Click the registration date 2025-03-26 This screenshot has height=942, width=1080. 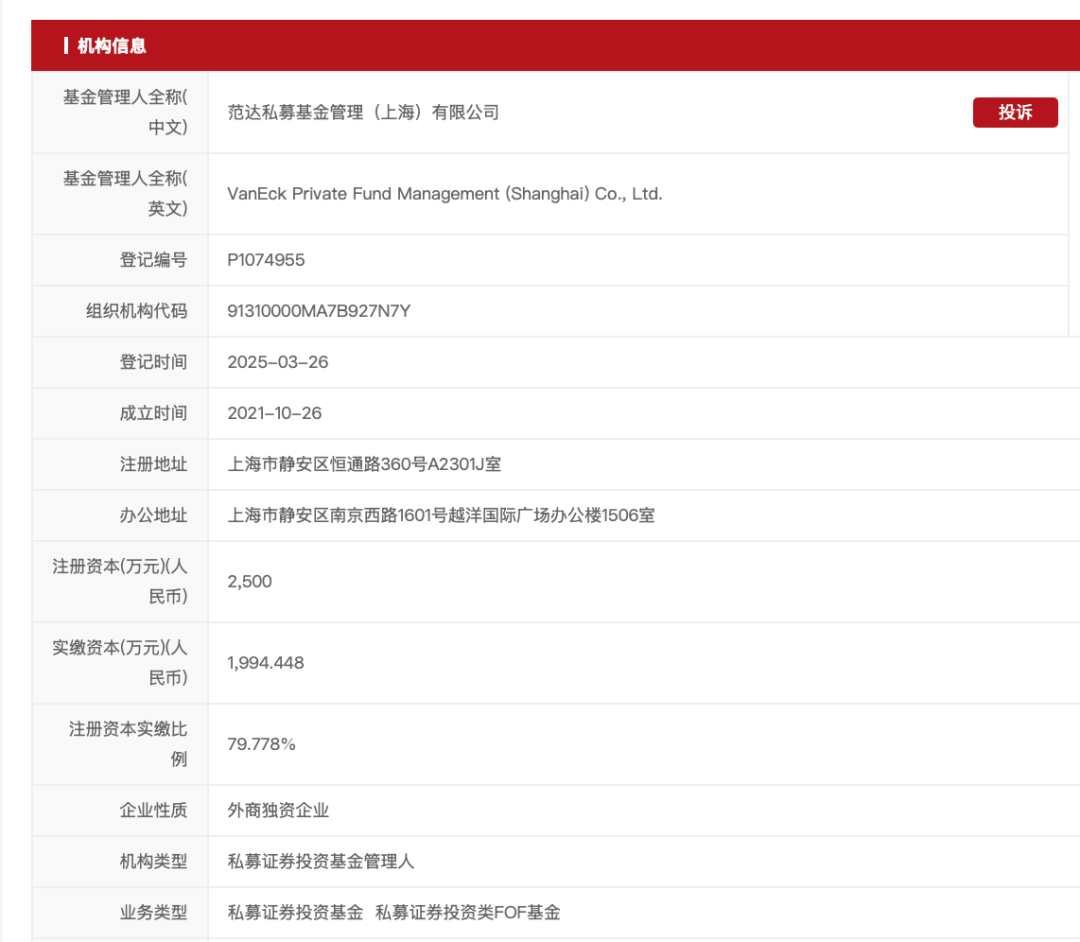click(278, 362)
